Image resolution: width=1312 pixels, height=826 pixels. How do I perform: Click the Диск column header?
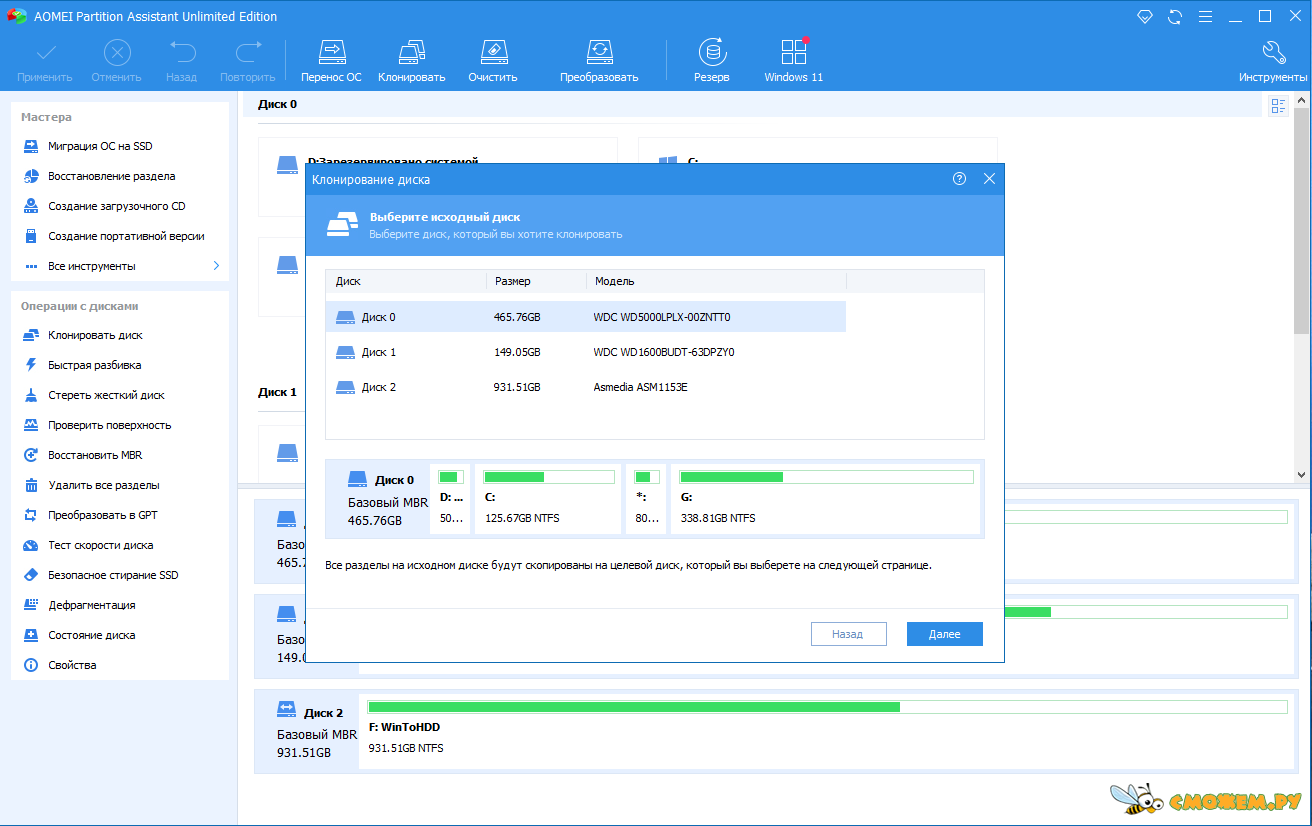tap(406, 281)
